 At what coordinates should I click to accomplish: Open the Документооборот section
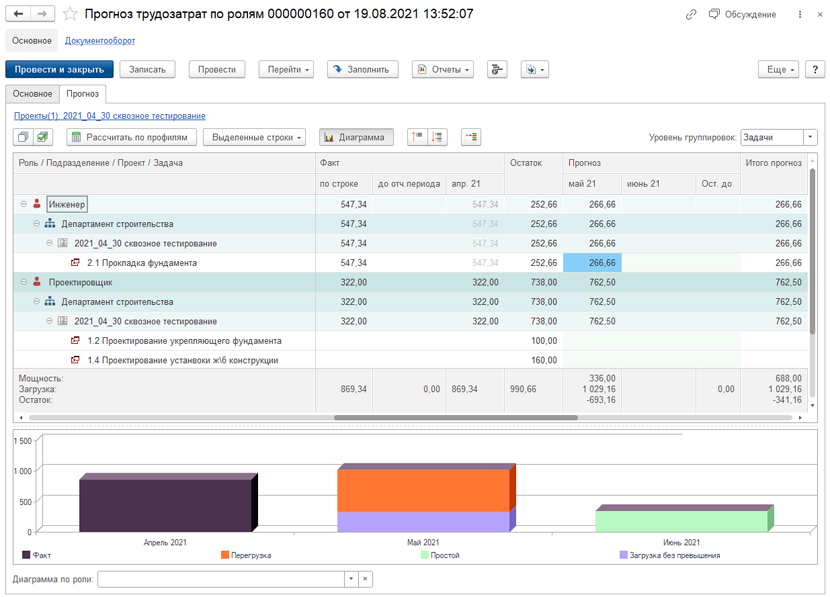[x=100, y=41]
